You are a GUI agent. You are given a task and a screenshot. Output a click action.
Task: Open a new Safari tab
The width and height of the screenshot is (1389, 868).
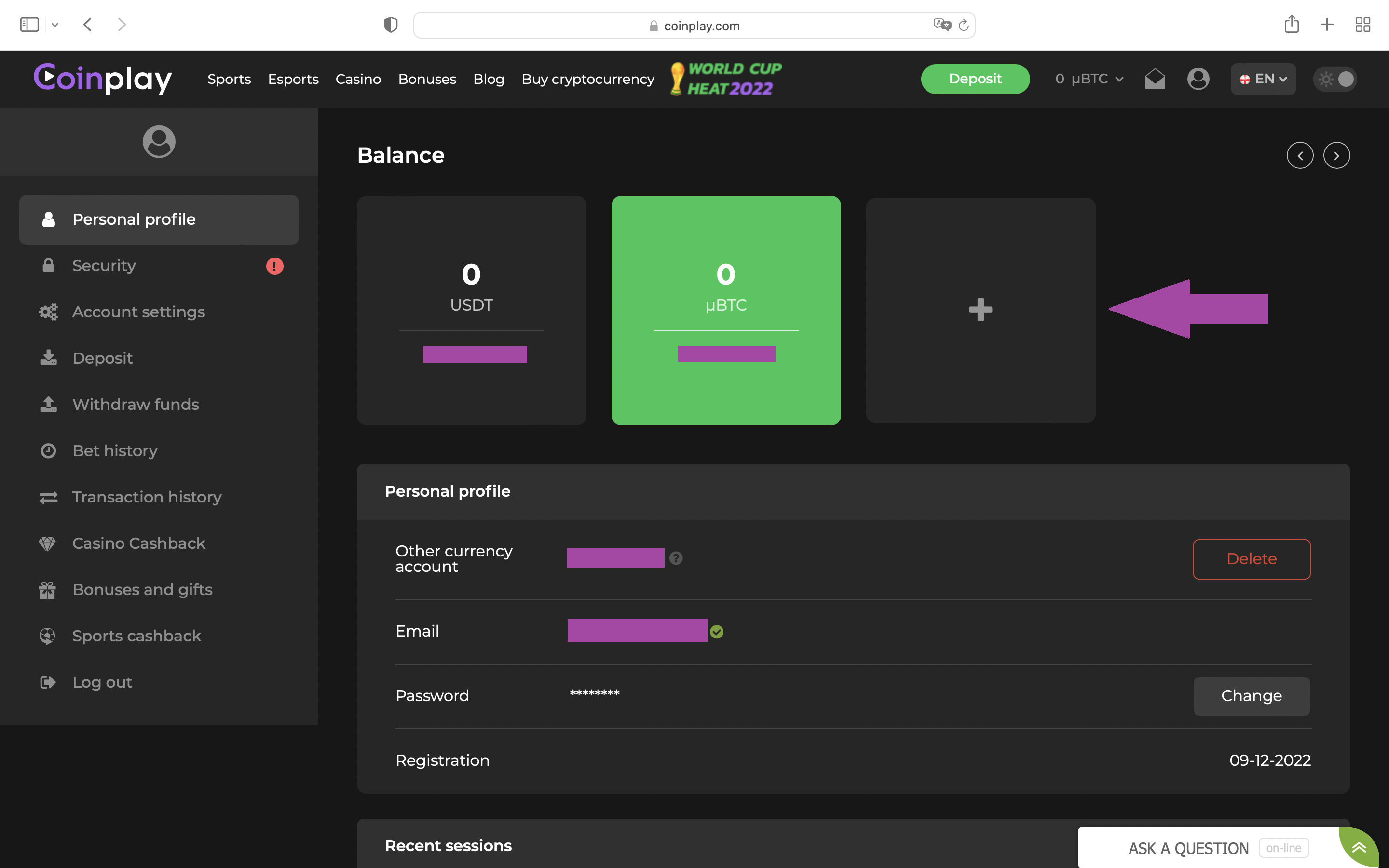[x=1326, y=25]
